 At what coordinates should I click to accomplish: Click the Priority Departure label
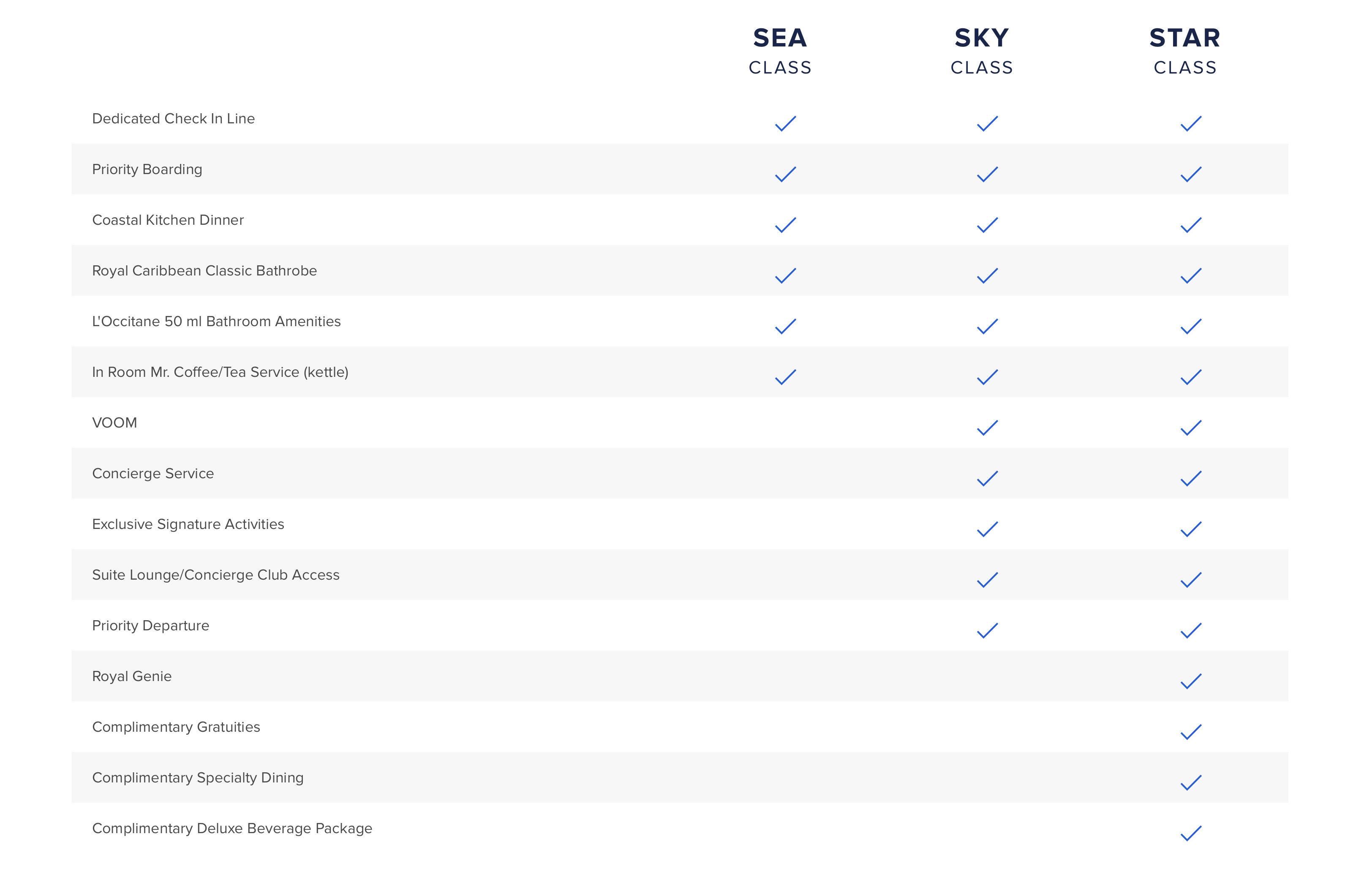click(150, 627)
